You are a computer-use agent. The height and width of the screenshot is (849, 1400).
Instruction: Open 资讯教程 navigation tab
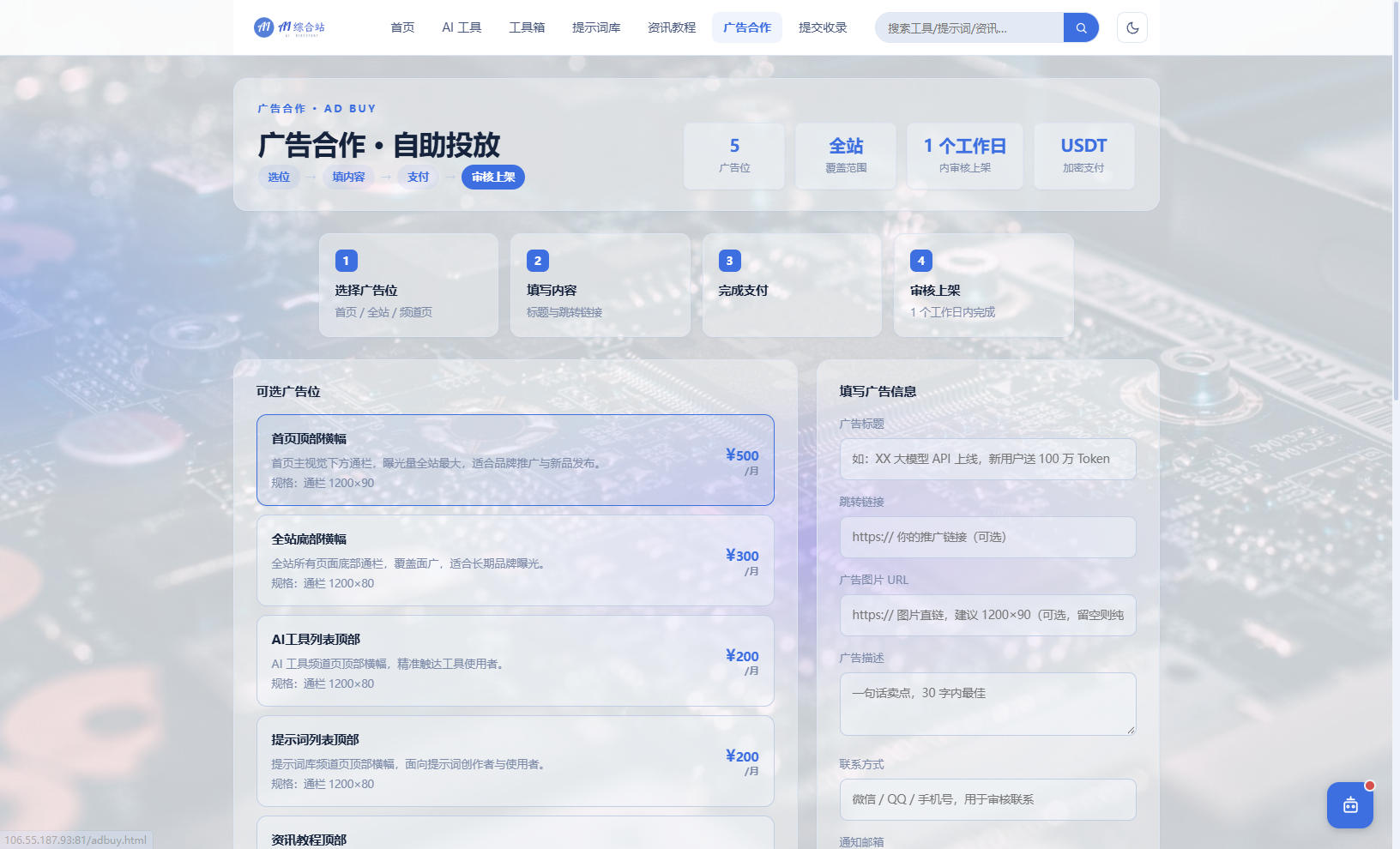click(x=672, y=27)
